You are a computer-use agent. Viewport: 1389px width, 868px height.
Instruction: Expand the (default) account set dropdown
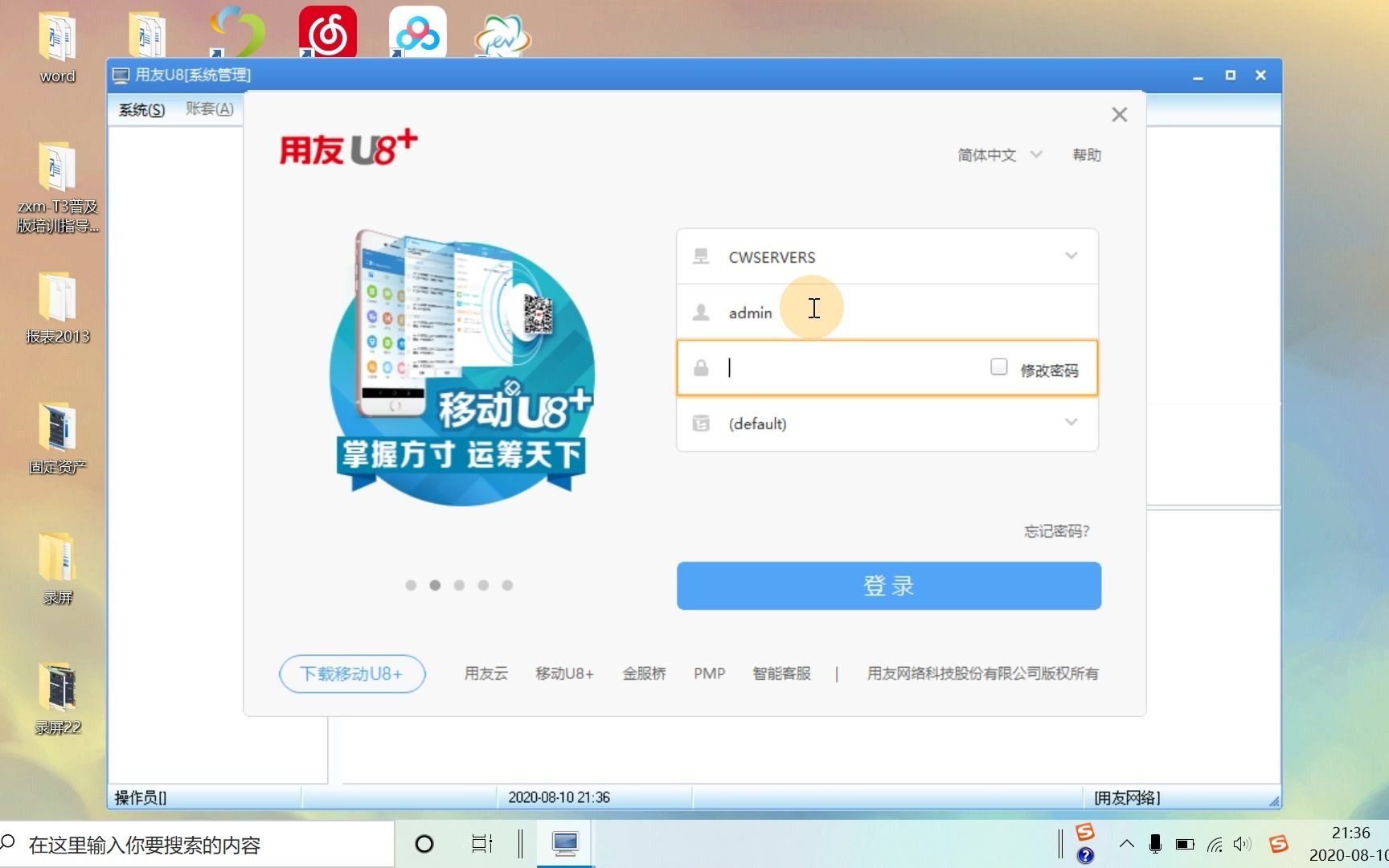tap(1071, 422)
